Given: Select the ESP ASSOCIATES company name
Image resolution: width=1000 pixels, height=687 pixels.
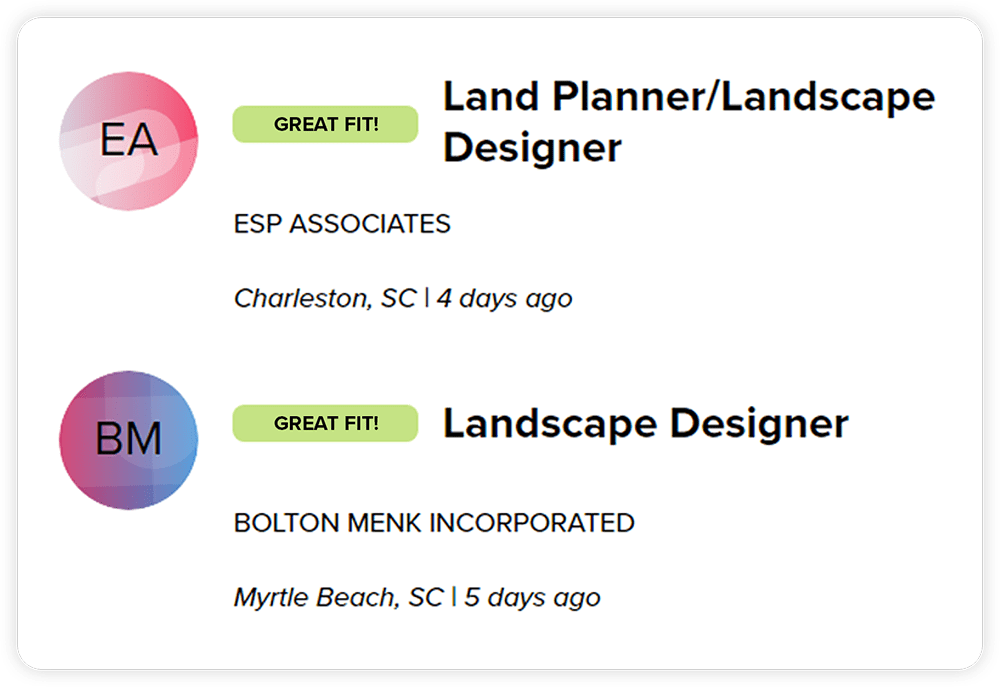Looking at the screenshot, I should 342,224.
